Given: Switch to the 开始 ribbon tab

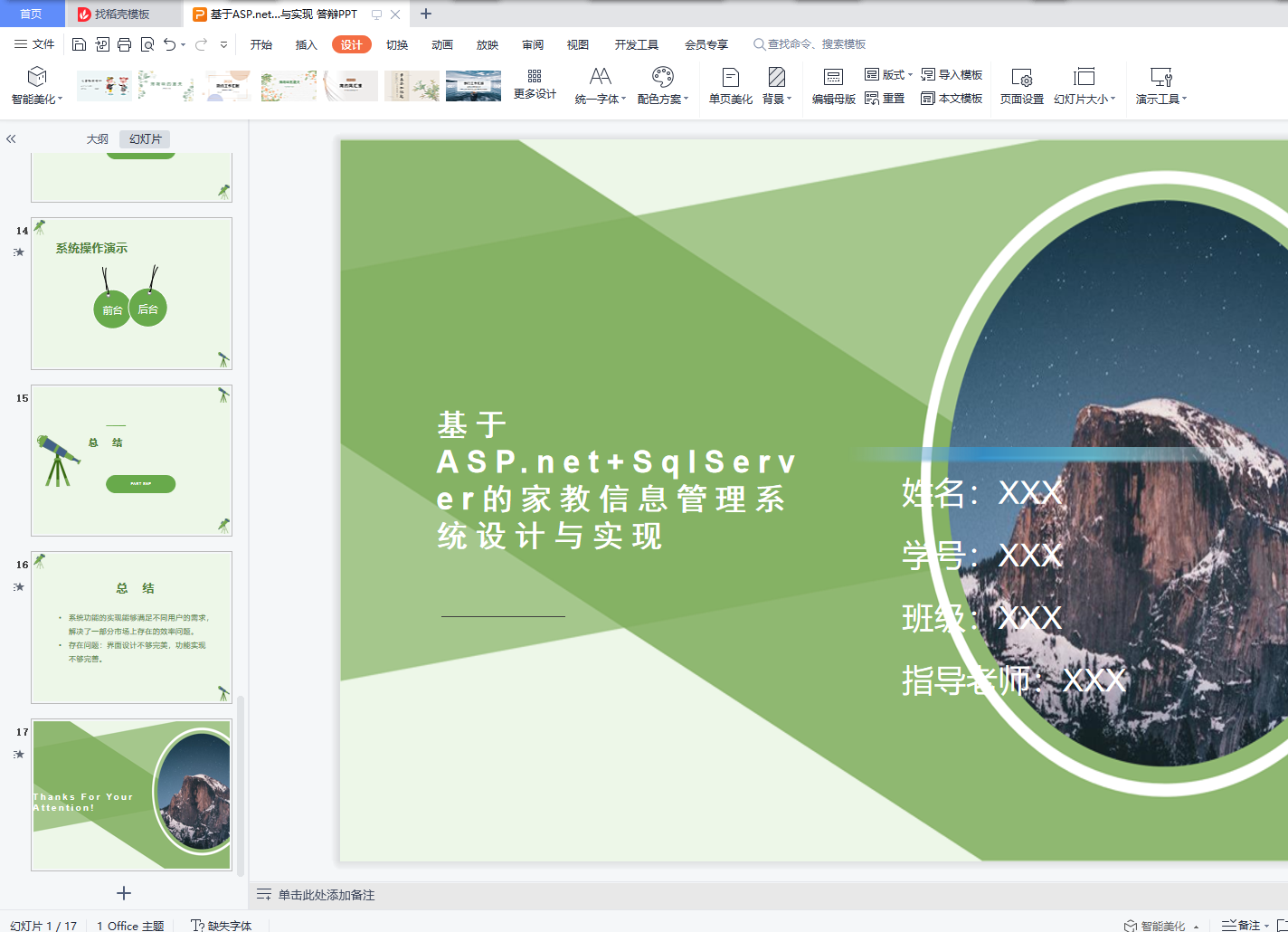Looking at the screenshot, I should (261, 45).
